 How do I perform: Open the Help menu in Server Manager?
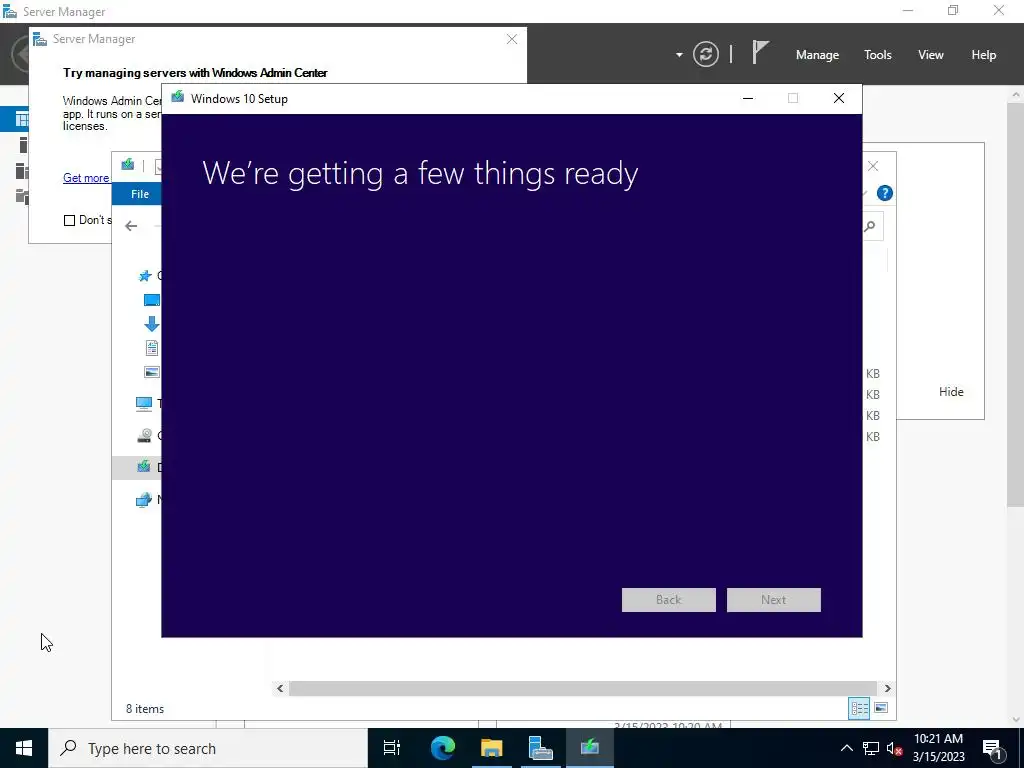tap(984, 55)
